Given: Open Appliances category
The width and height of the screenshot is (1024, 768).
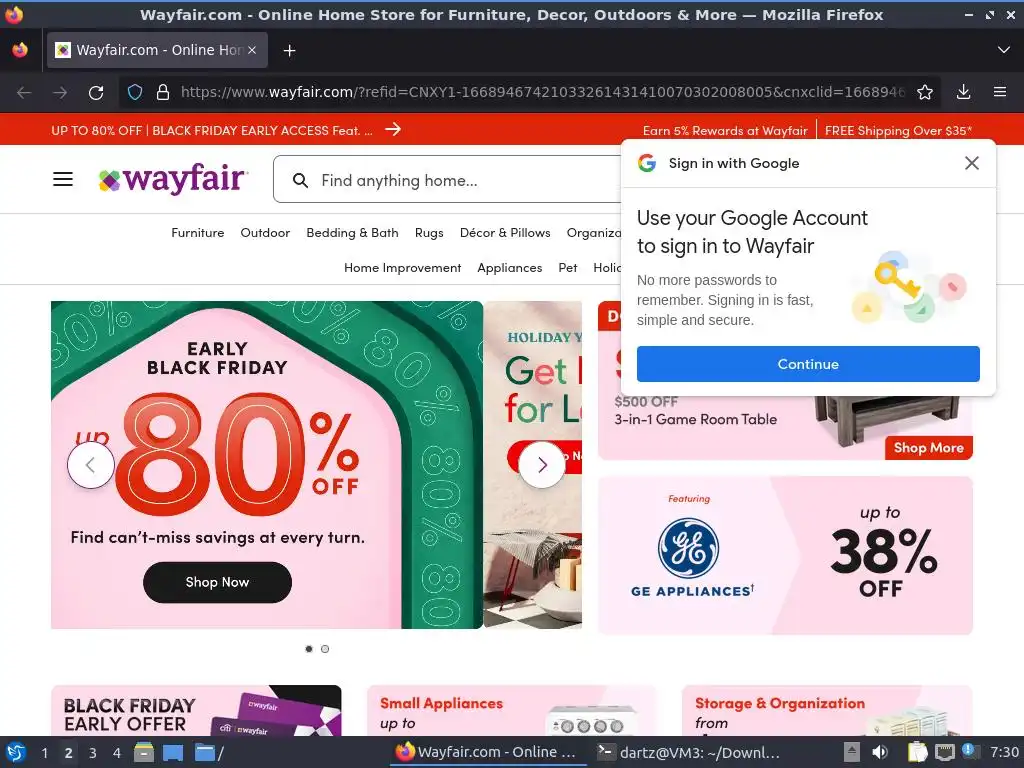Looking at the screenshot, I should tap(509, 268).
